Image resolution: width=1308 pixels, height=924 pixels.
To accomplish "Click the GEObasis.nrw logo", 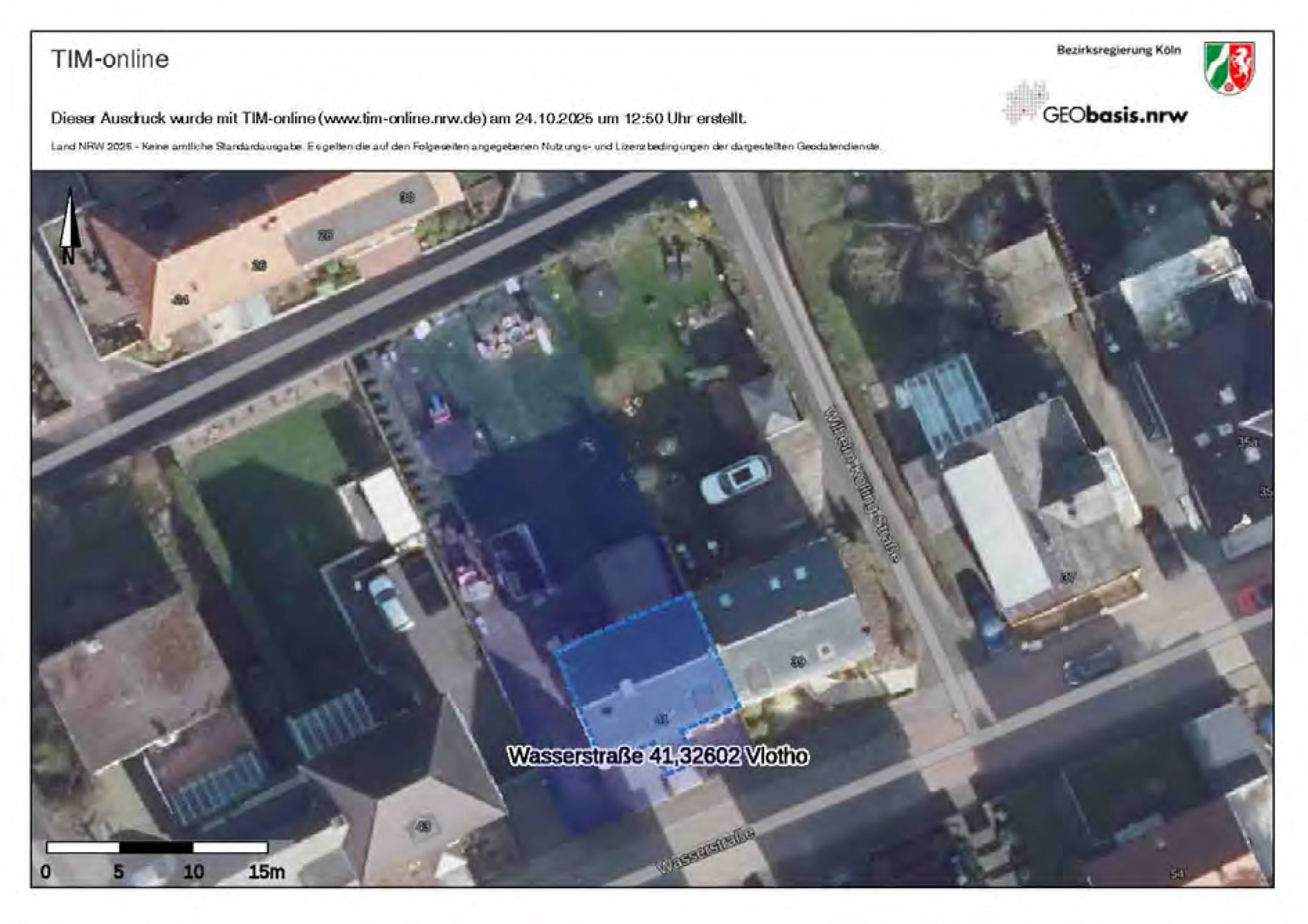I will coord(1095,105).
